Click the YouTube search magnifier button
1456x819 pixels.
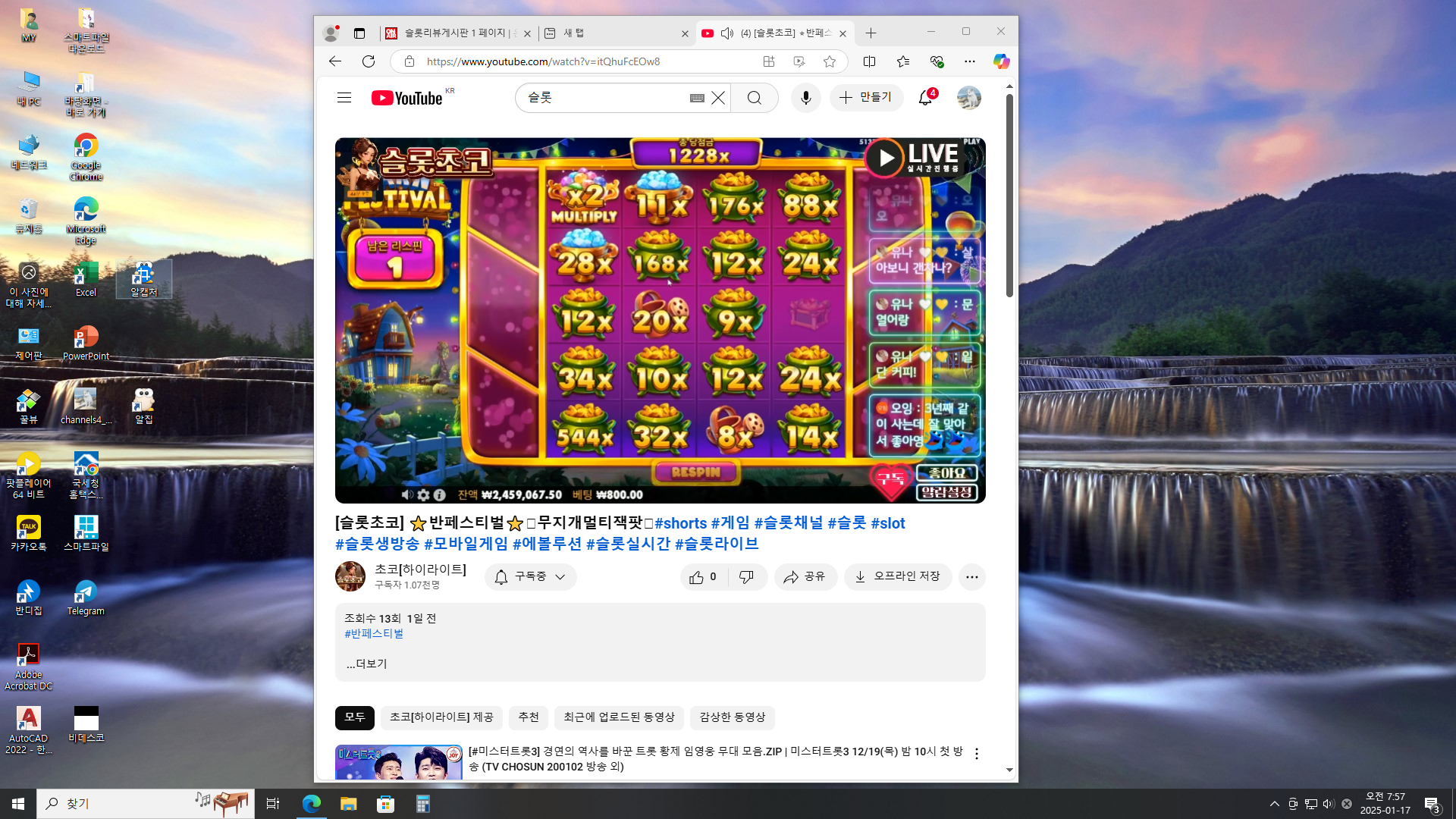point(755,98)
